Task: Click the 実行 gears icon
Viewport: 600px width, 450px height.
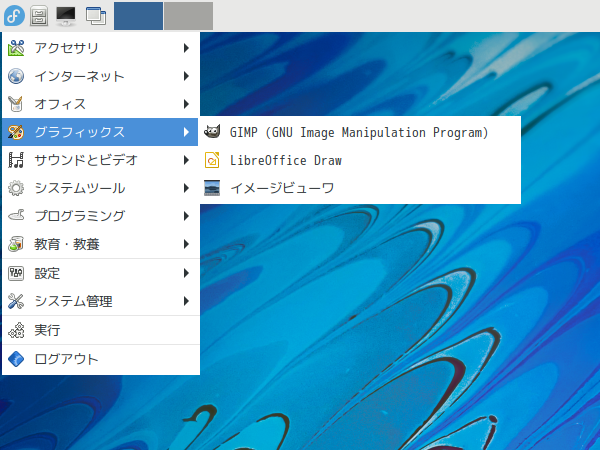Action: point(16,330)
